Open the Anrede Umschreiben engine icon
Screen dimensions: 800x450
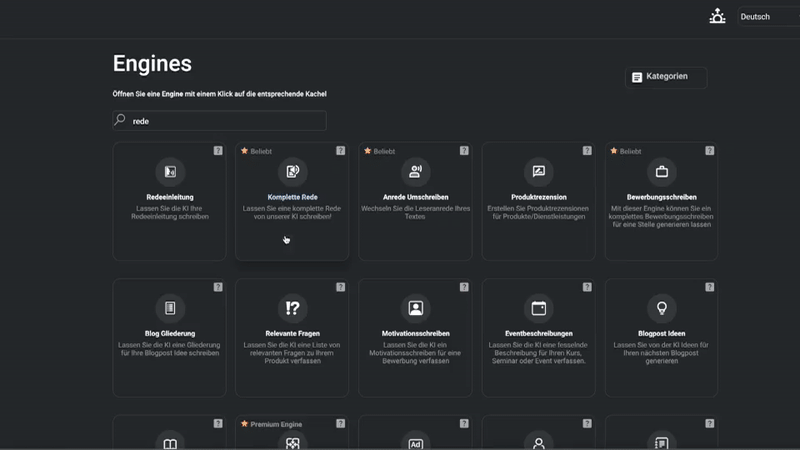point(415,172)
